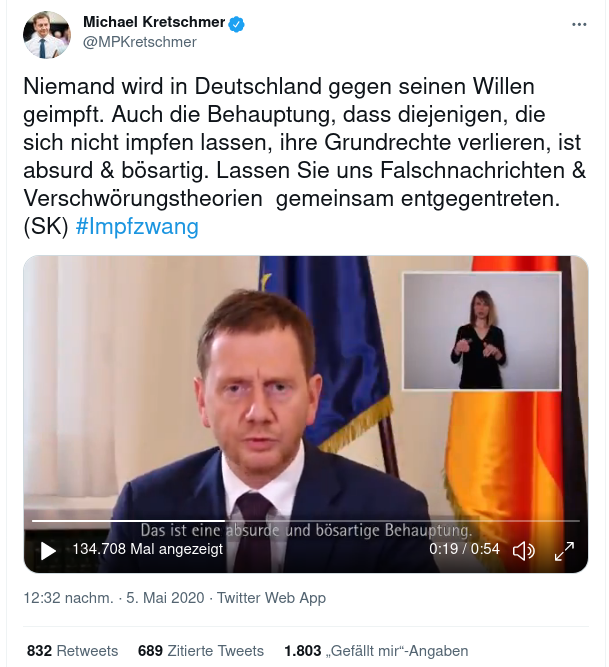Seek along the video progress bar
The width and height of the screenshot is (609, 667).
pos(305,520)
